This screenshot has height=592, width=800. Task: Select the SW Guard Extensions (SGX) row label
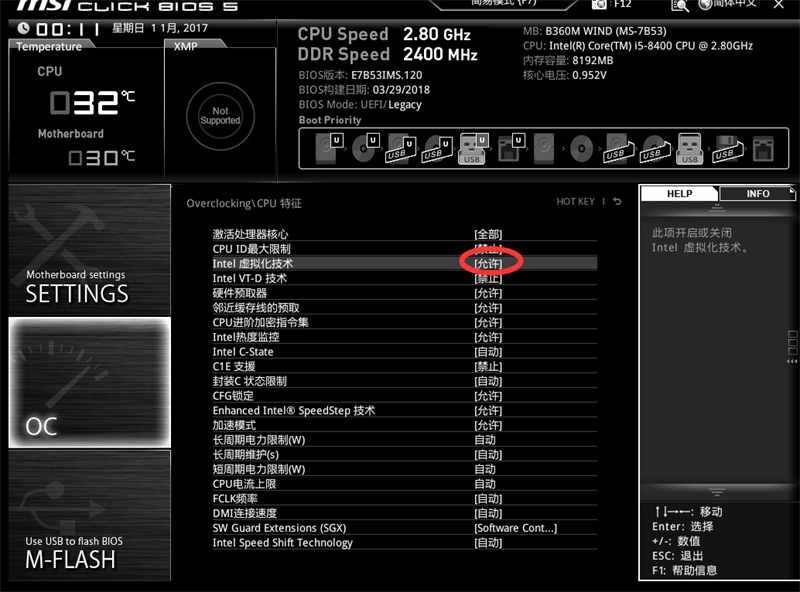click(279, 528)
